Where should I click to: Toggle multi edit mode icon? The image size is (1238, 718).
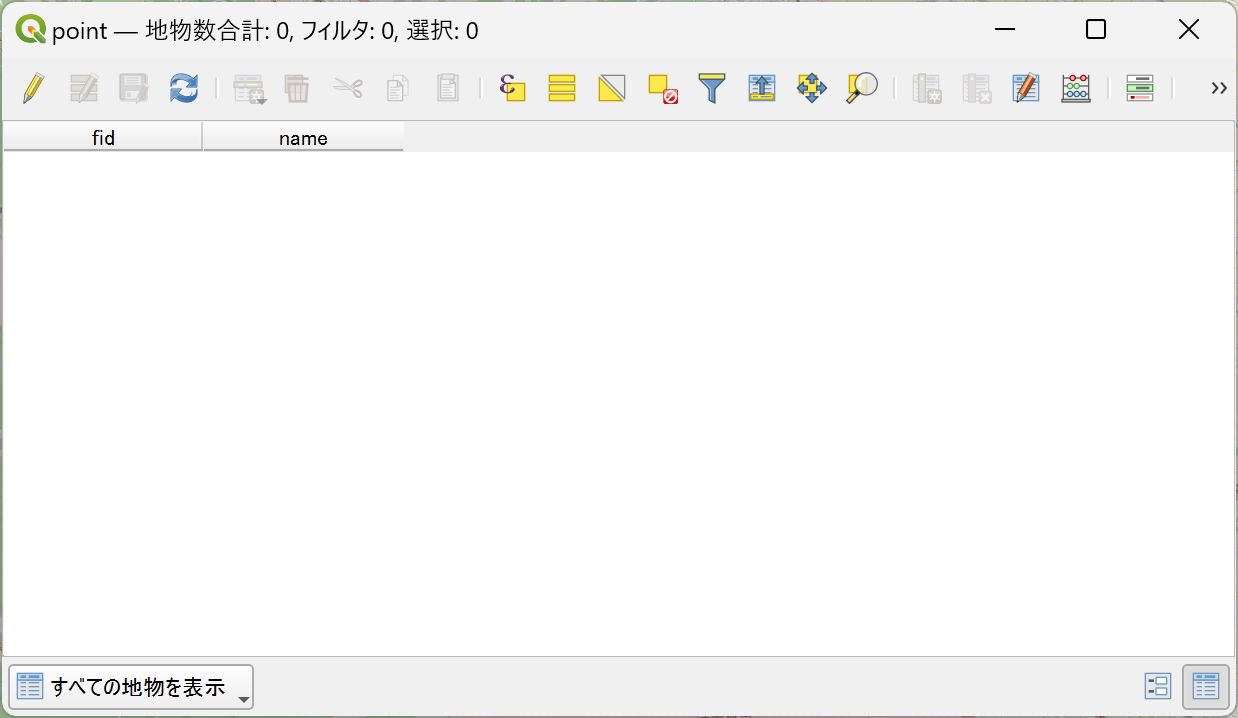click(83, 88)
